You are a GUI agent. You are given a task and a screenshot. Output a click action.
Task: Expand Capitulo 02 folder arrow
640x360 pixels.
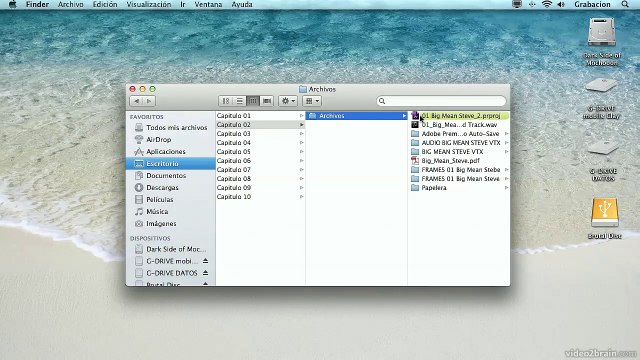(x=302, y=124)
